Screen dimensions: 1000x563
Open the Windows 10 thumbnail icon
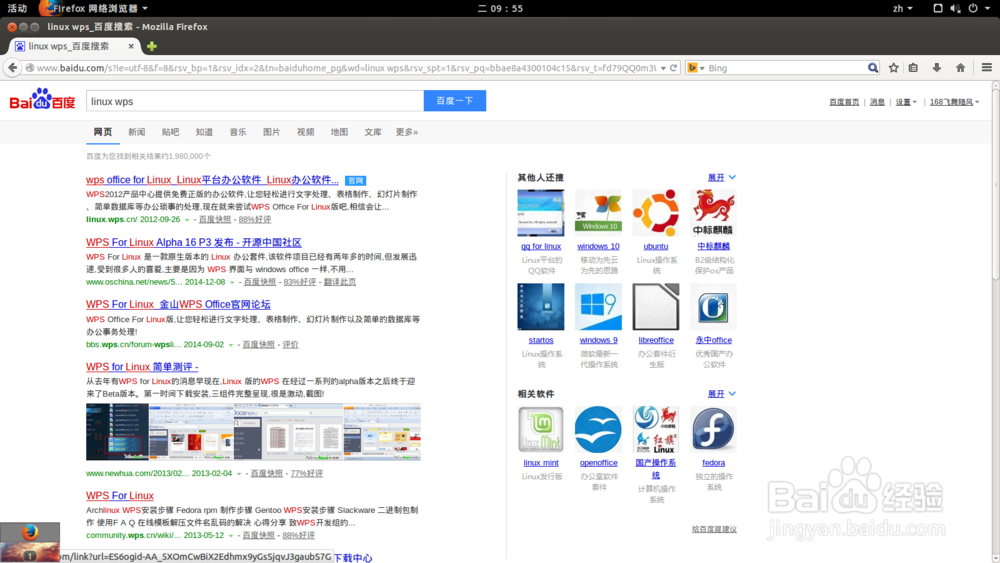pos(598,213)
